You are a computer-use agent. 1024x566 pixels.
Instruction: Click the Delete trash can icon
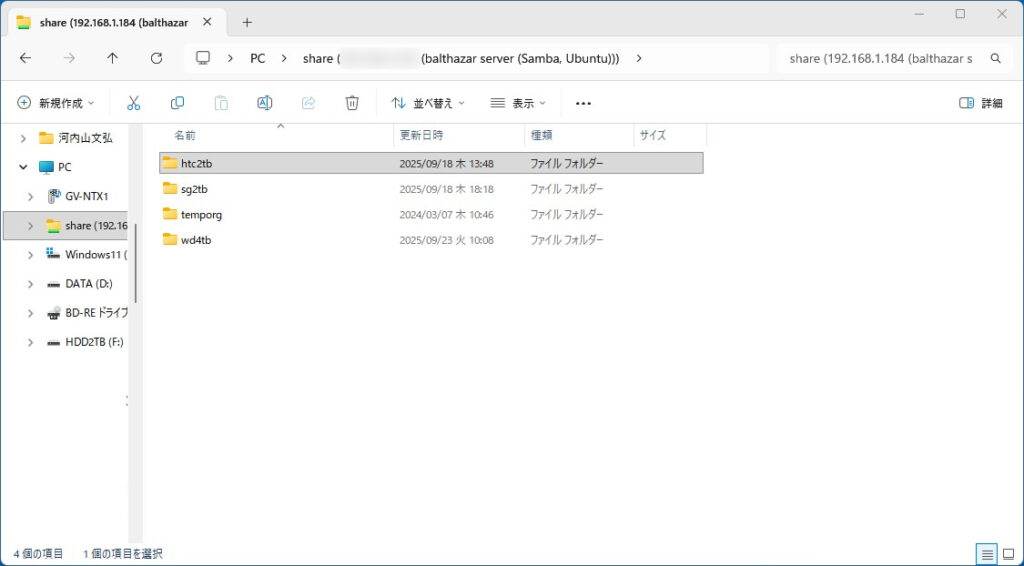[x=352, y=103]
